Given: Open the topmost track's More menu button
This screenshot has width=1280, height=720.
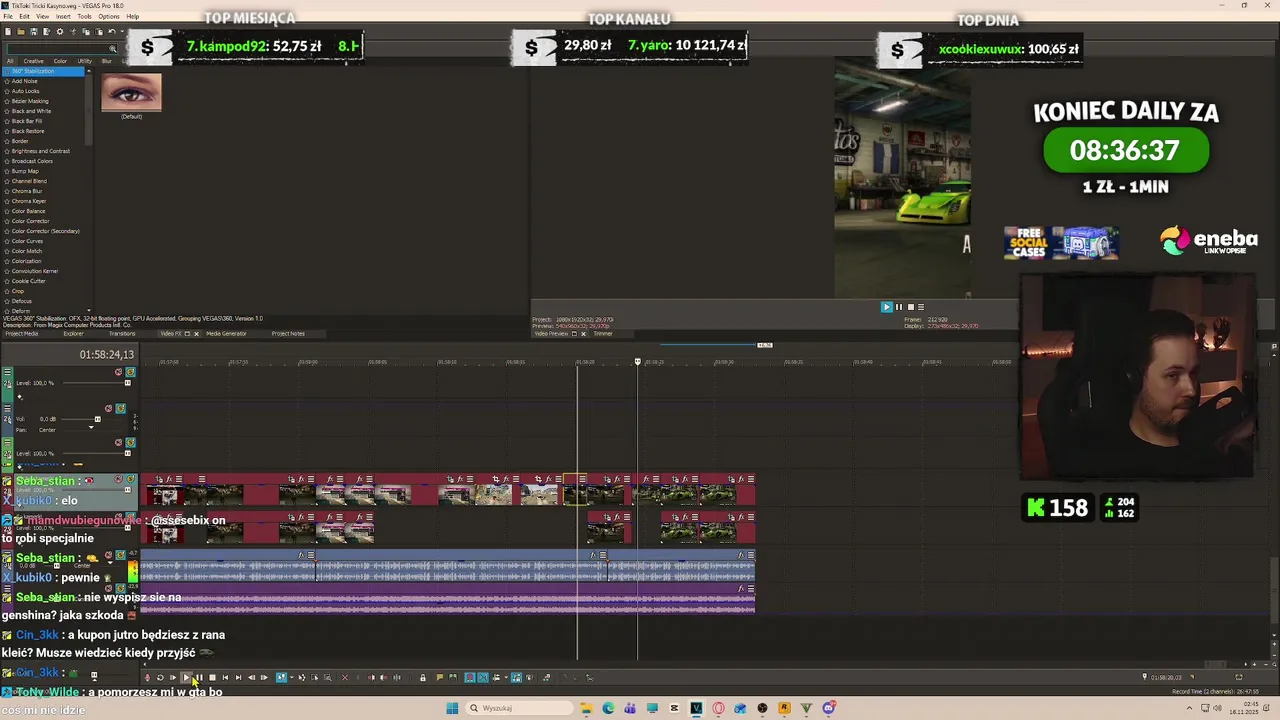Looking at the screenshot, I should click(x=8, y=372).
